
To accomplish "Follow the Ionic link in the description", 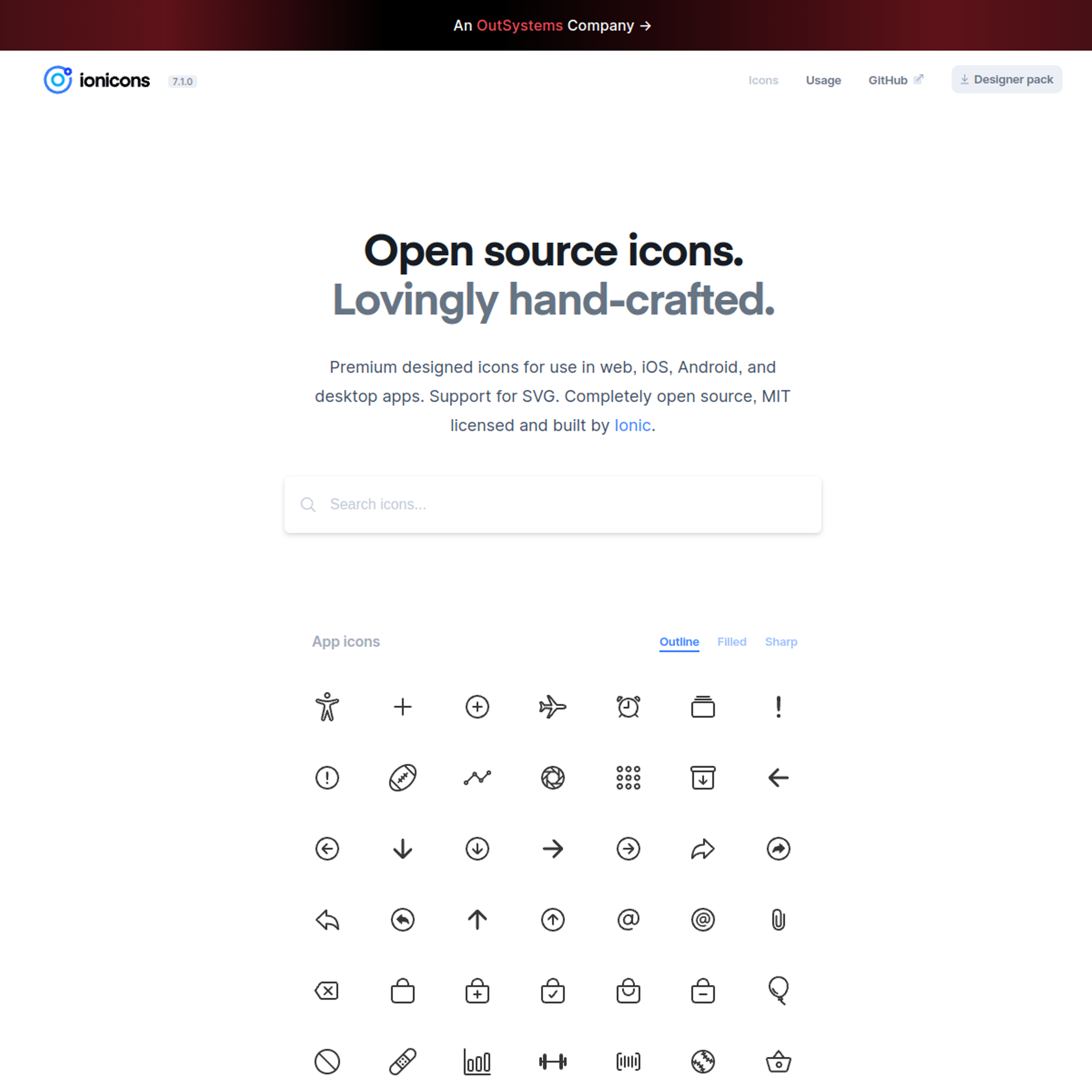I will click(632, 425).
